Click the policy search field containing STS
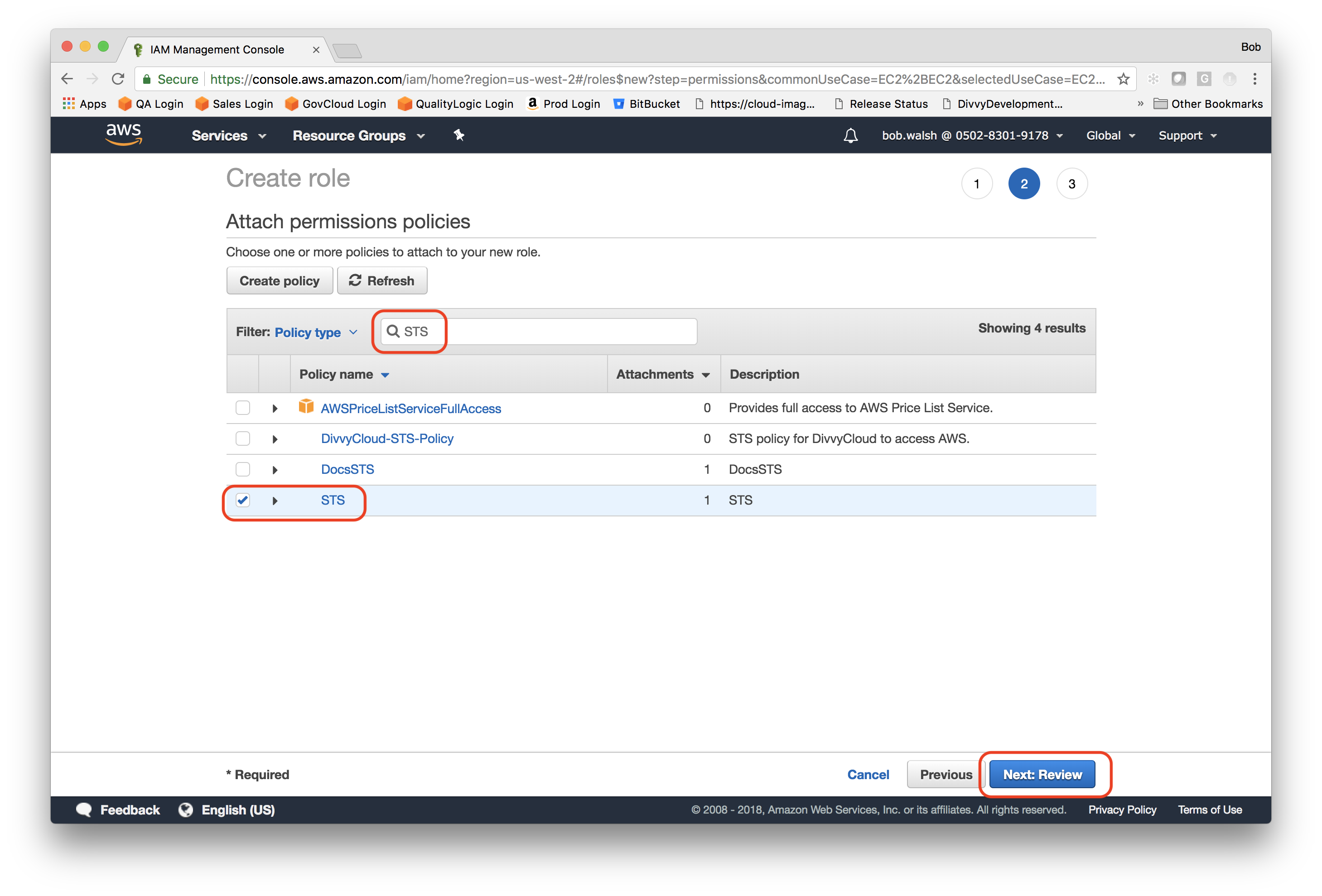The width and height of the screenshot is (1322, 896). (x=539, y=331)
